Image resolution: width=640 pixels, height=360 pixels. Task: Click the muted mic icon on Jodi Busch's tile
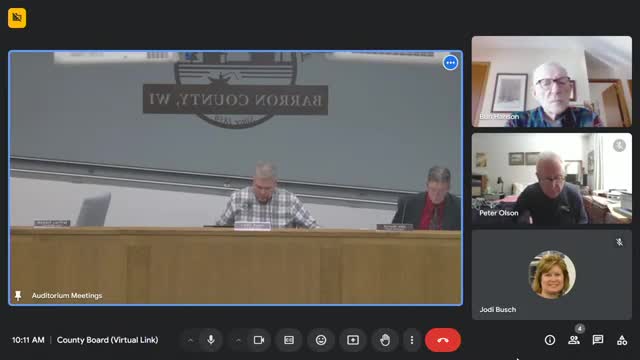[x=619, y=242]
